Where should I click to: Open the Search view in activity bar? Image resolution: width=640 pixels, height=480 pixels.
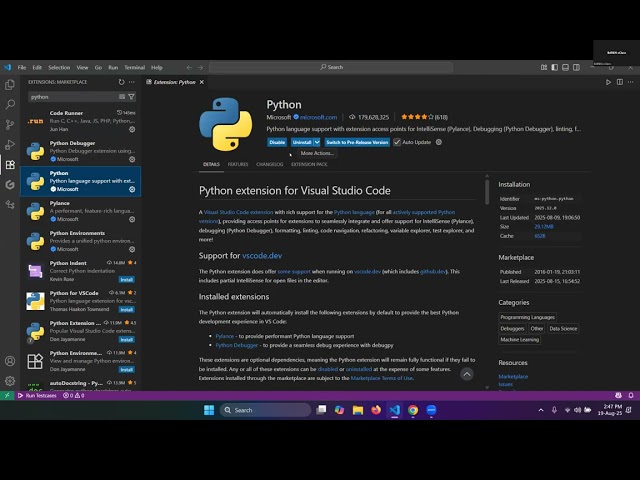pyautogui.click(x=10, y=104)
